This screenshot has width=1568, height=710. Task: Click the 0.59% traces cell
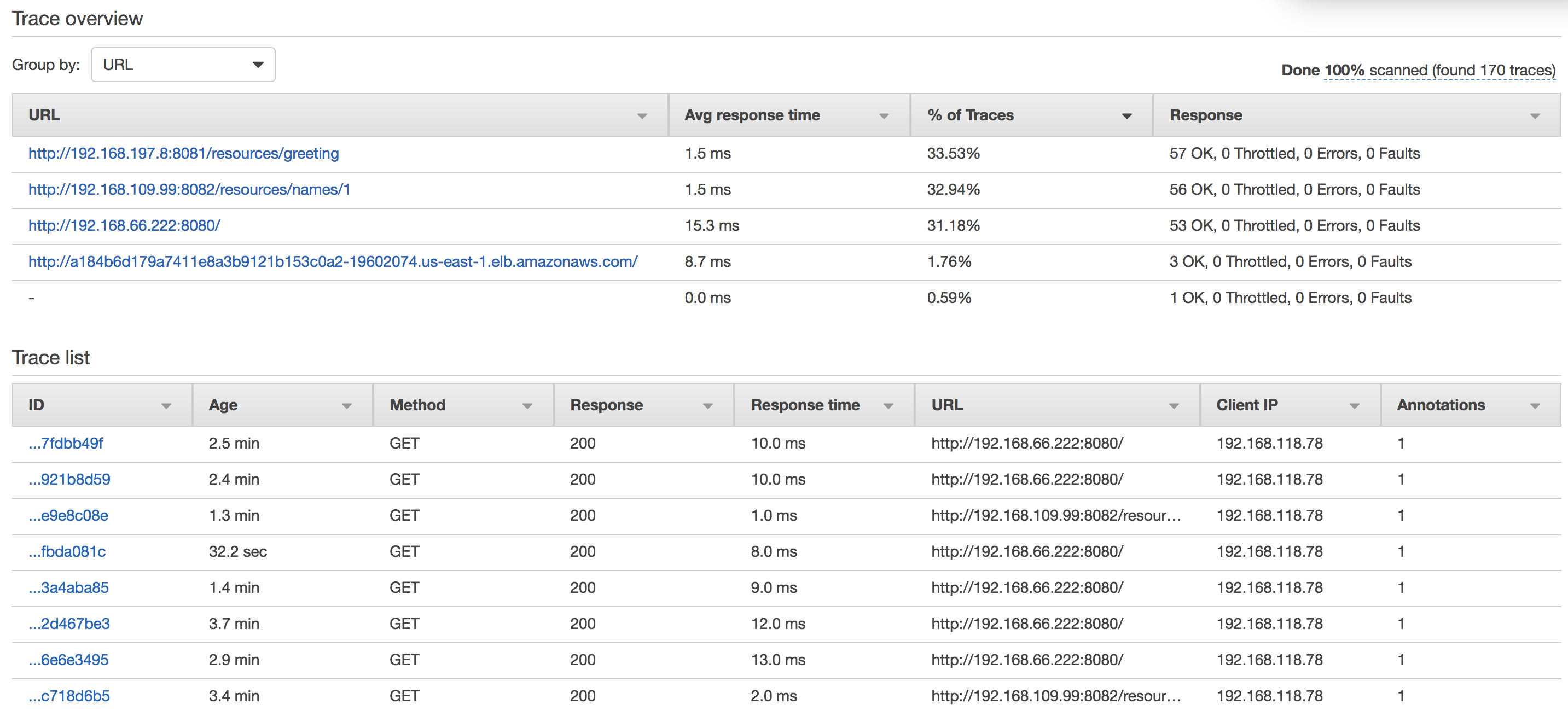point(949,298)
